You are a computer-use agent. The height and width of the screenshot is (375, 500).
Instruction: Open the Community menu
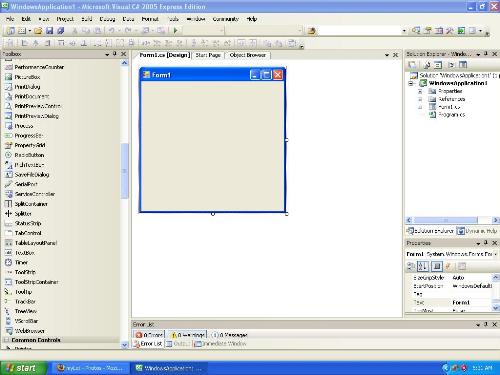point(226,19)
